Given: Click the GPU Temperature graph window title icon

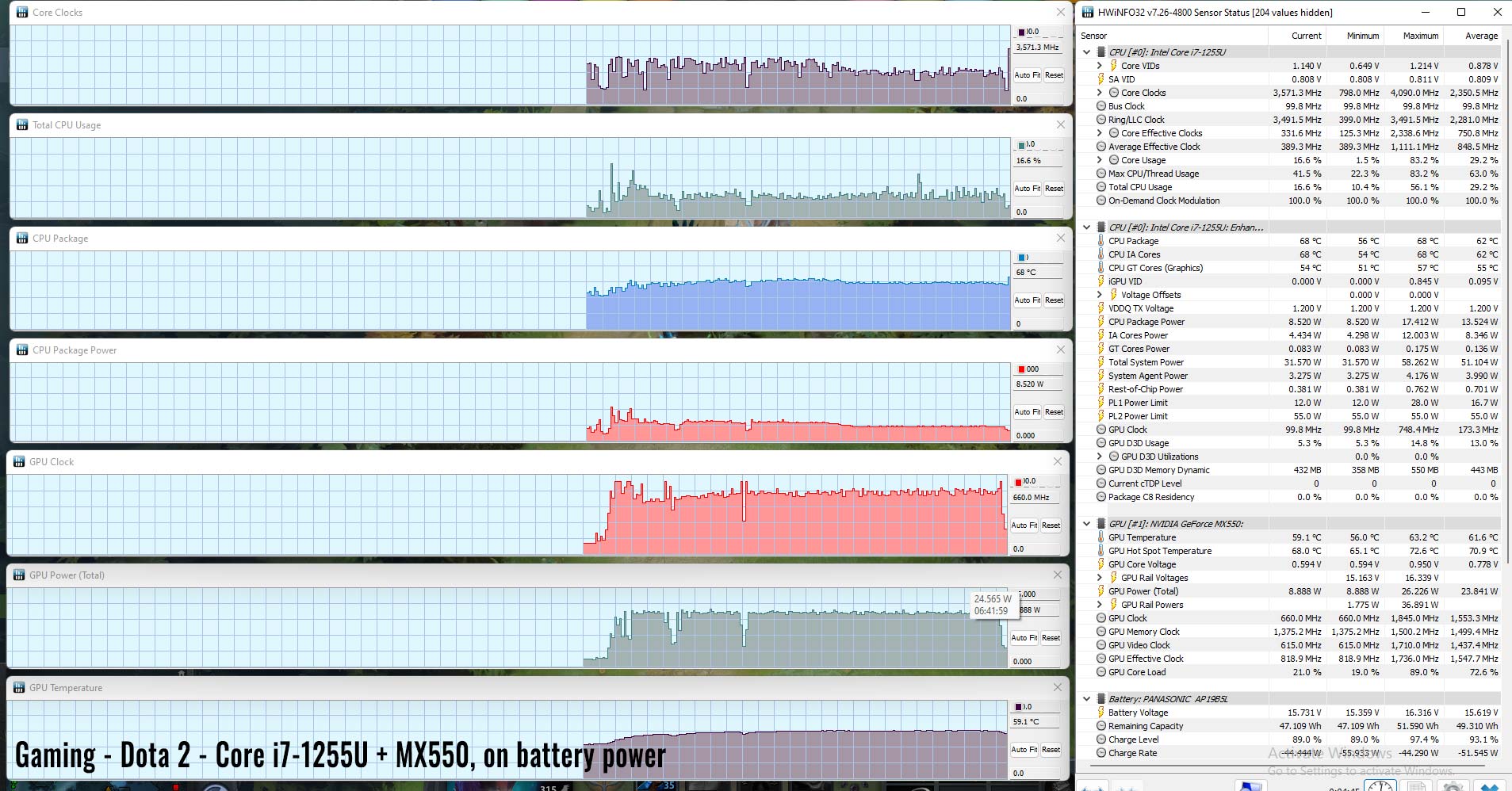Looking at the screenshot, I should (19, 687).
